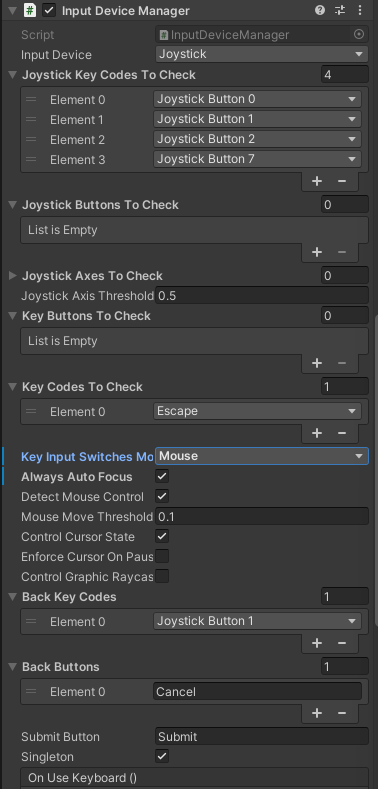Uncheck Always Auto Focus
The width and height of the screenshot is (378, 789).
tap(162, 476)
